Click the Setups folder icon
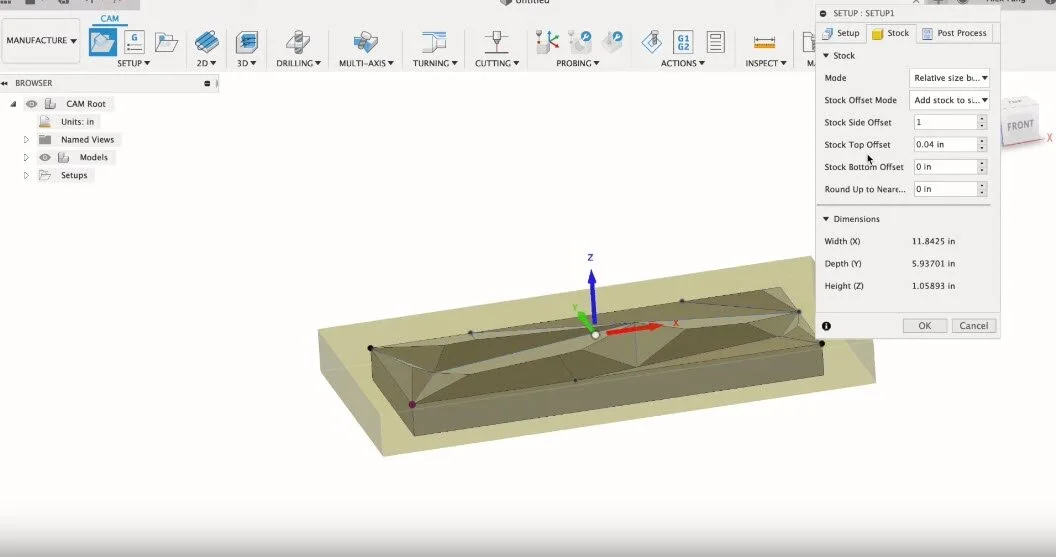The image size is (1056, 557). coord(45,175)
